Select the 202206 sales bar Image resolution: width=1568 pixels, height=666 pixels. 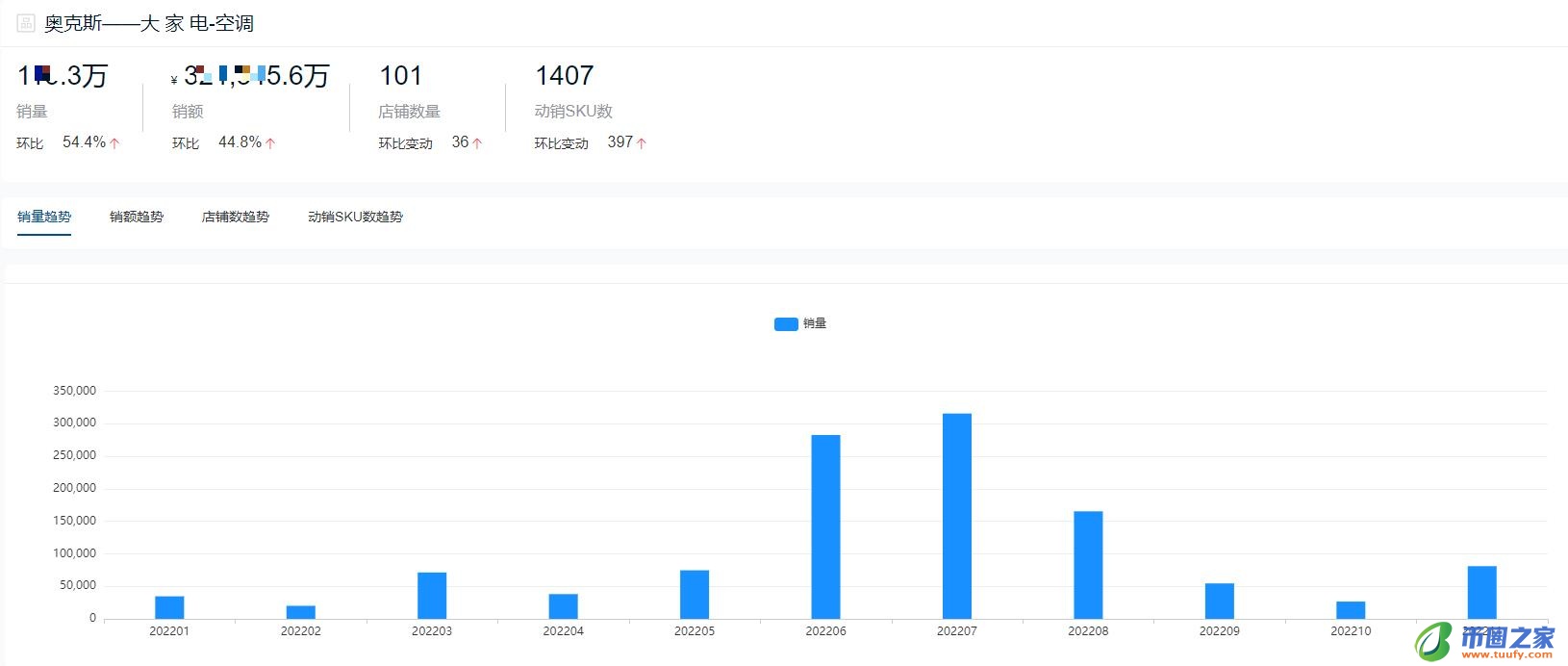click(x=825, y=526)
